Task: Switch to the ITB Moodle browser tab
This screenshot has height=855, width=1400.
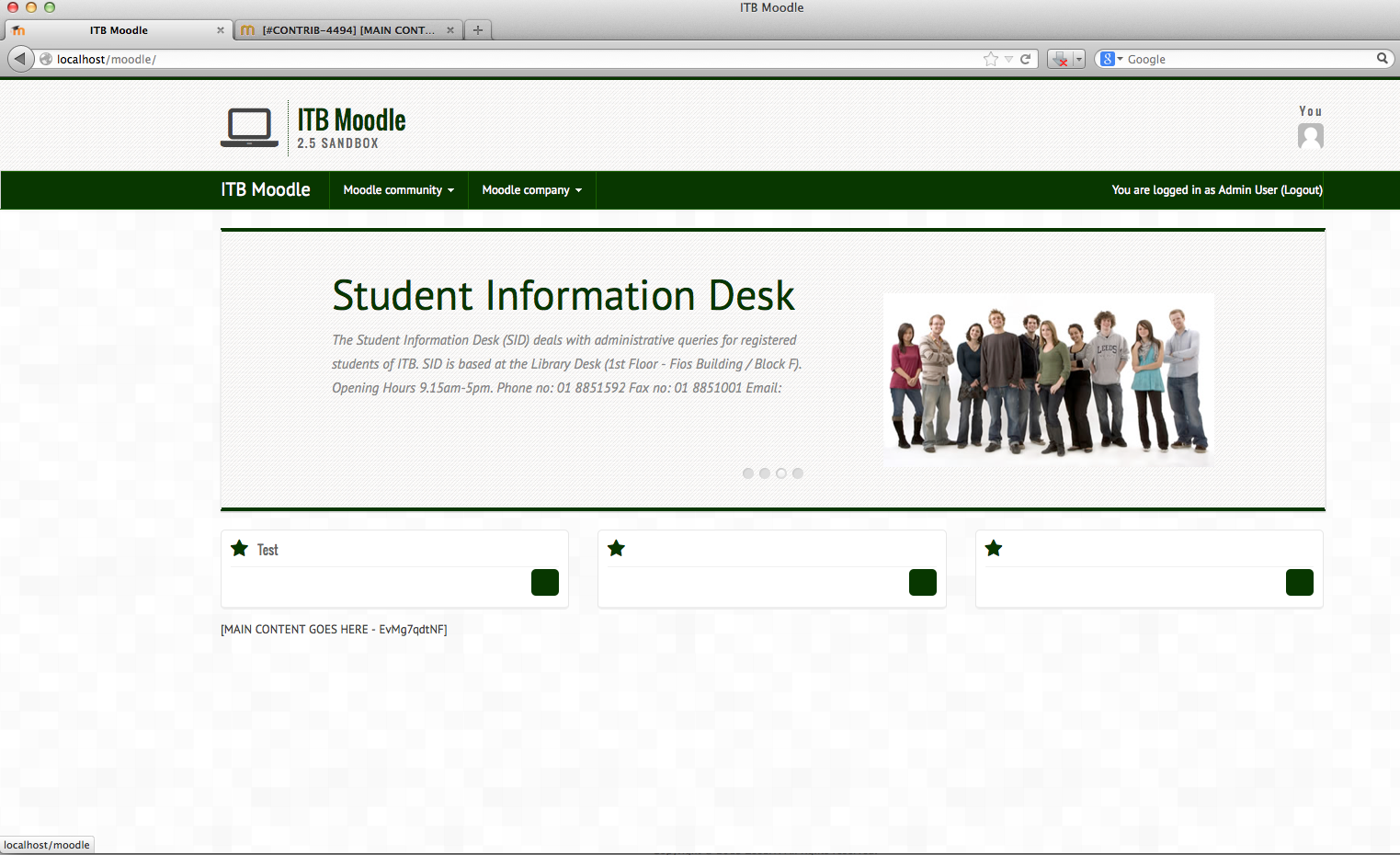Action: pyautogui.click(x=118, y=30)
